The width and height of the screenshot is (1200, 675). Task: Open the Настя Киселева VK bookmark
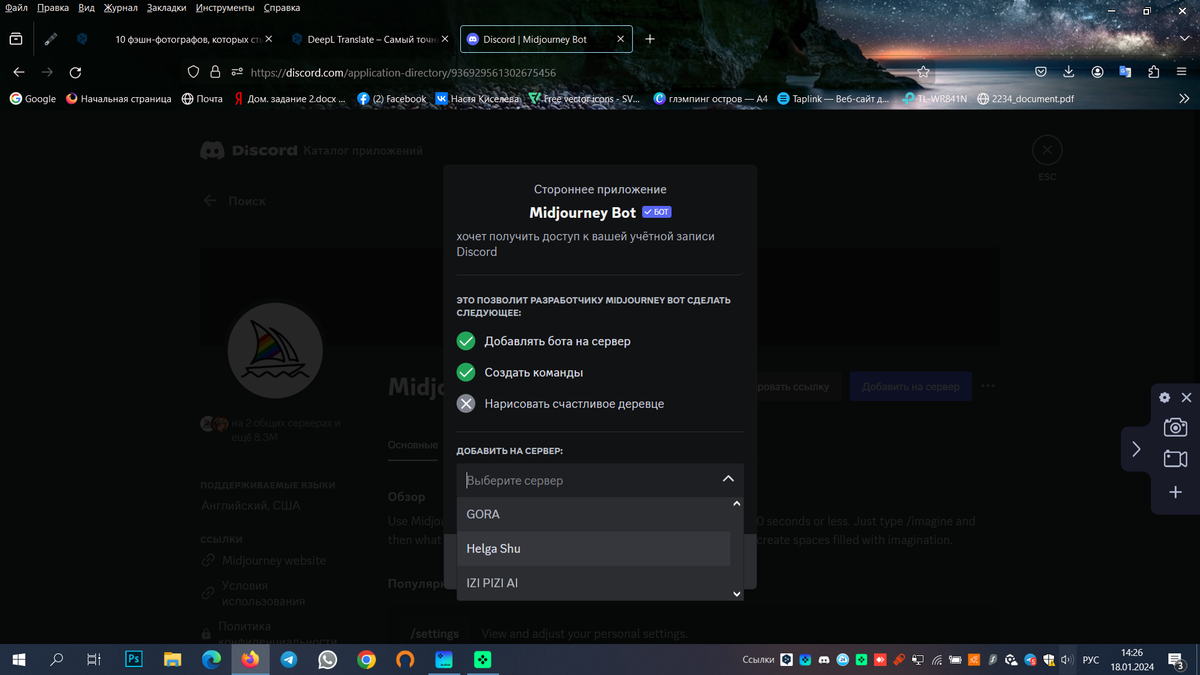(x=477, y=99)
